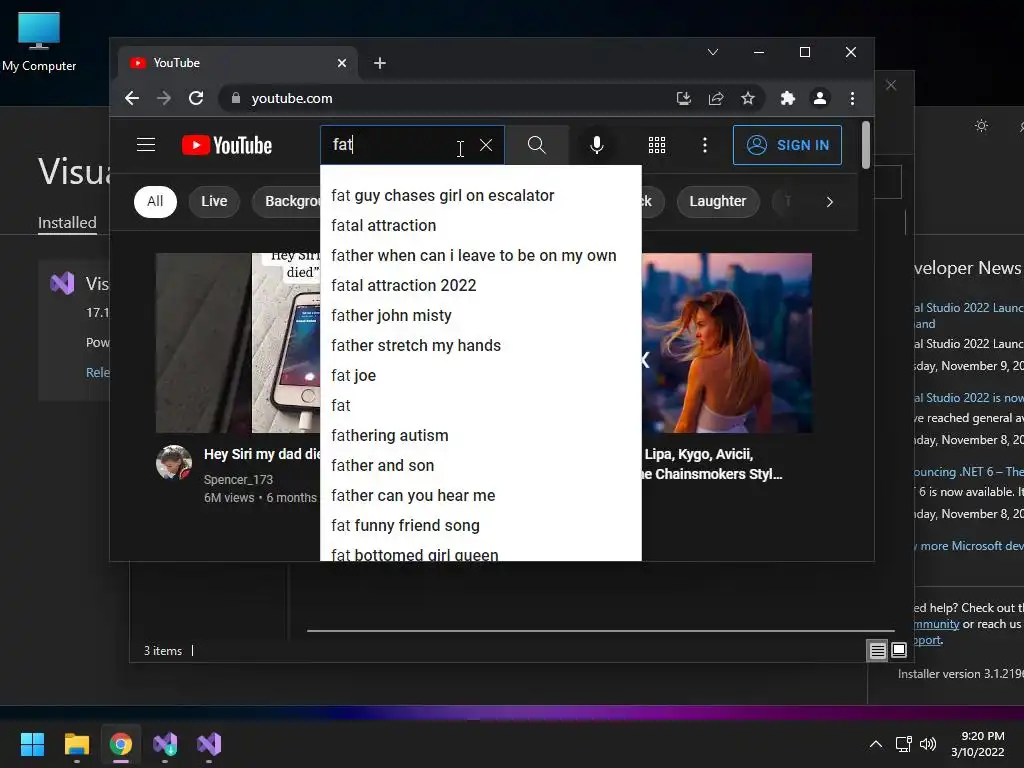The image size is (1024, 768).
Task: Open the volume speaker tray icon
Action: point(927,744)
